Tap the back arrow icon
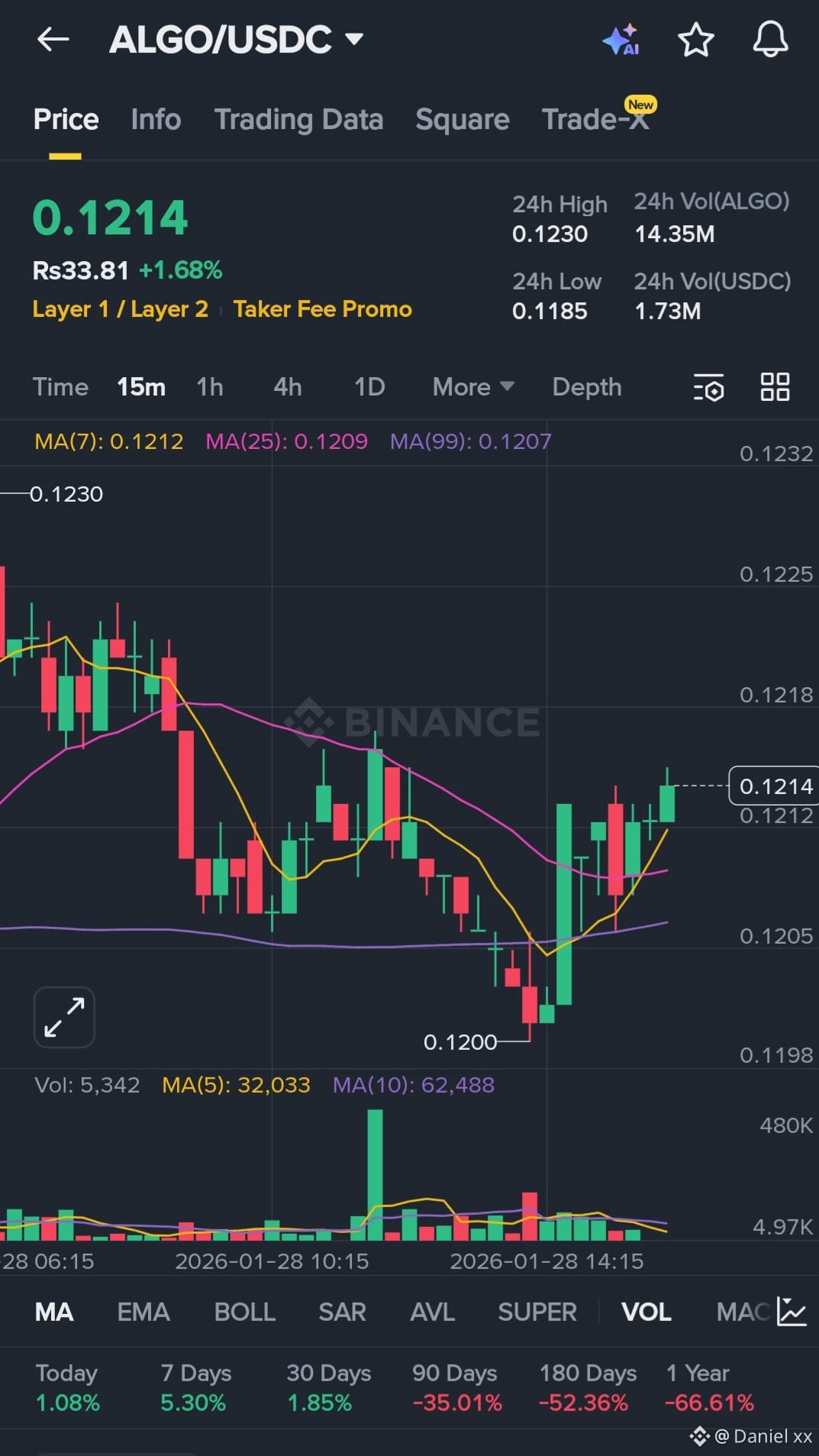 (53, 39)
